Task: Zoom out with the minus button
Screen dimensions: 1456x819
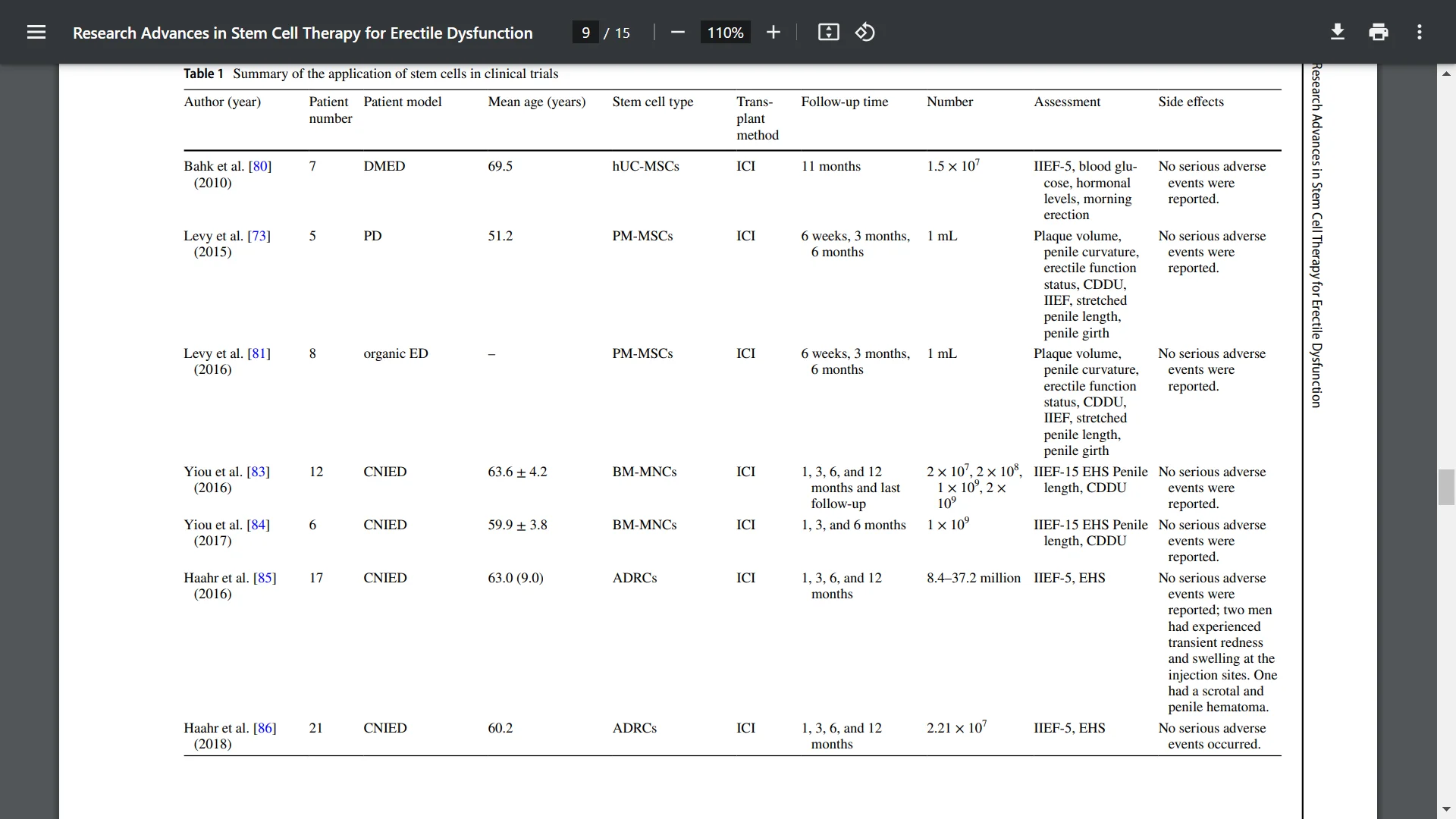Action: click(678, 32)
